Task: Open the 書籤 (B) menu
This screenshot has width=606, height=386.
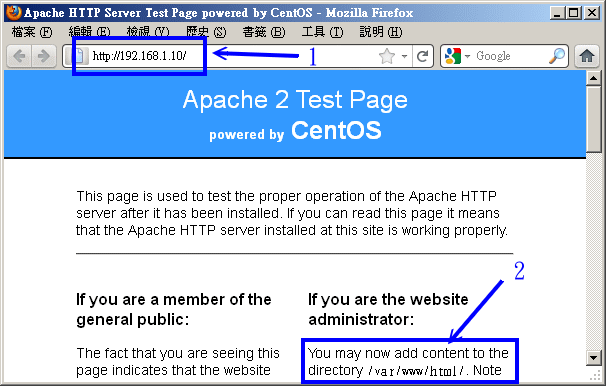Action: point(264,32)
